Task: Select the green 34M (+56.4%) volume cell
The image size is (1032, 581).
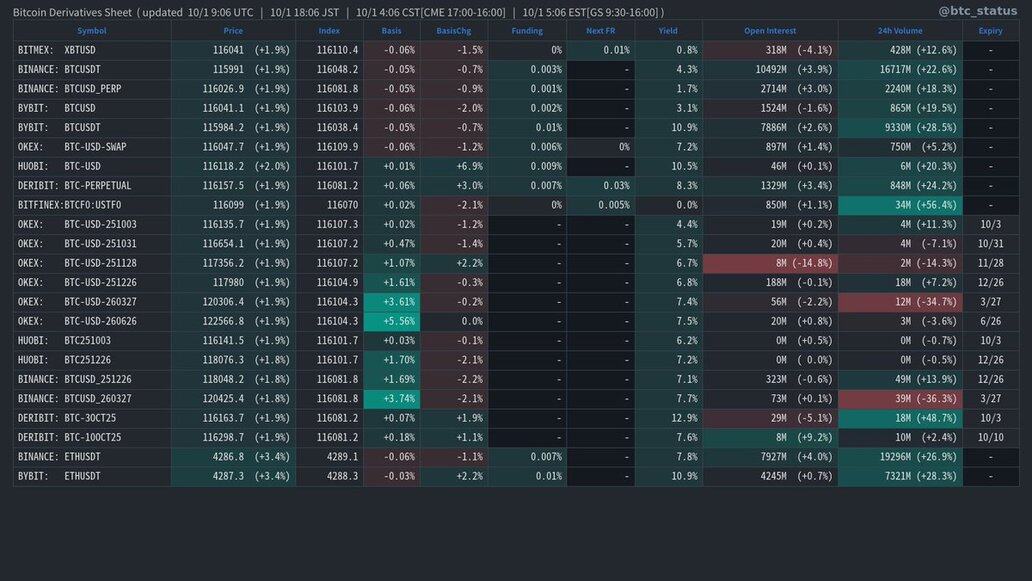Action: [899, 205]
